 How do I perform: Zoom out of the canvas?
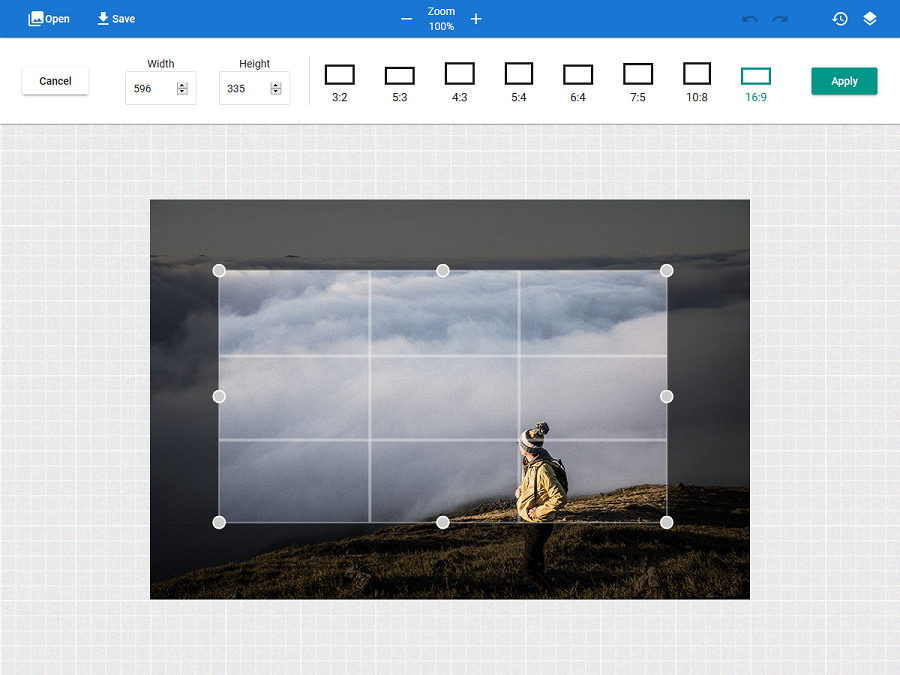(x=406, y=18)
